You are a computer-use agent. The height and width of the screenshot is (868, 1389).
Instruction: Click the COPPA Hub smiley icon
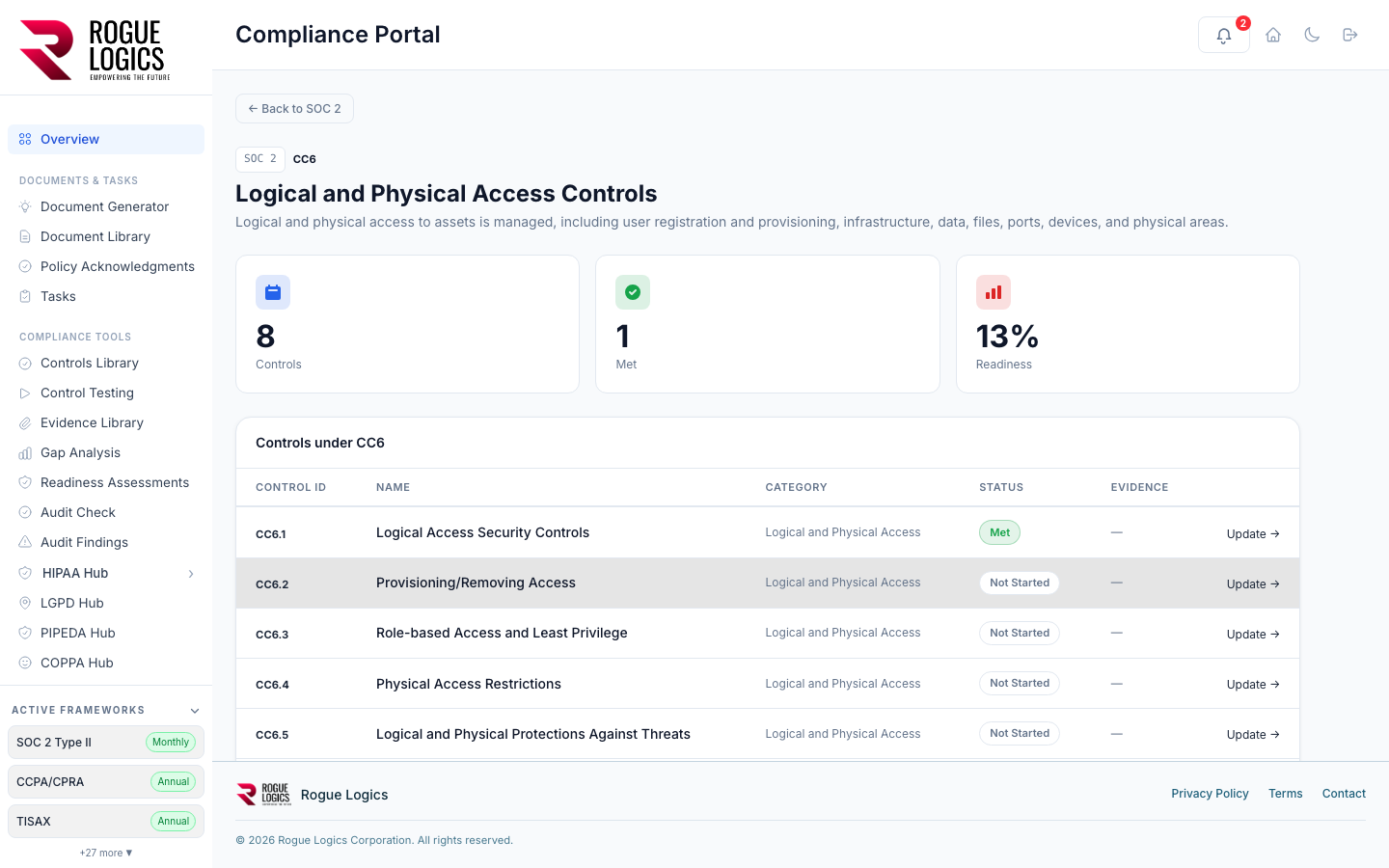click(25, 663)
